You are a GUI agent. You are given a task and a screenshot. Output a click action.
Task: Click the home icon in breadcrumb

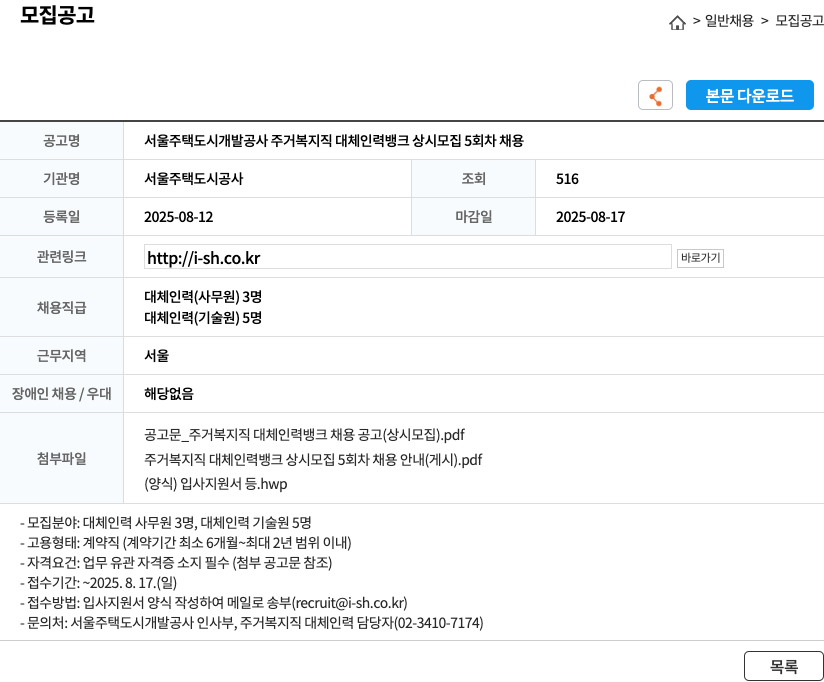coord(677,23)
